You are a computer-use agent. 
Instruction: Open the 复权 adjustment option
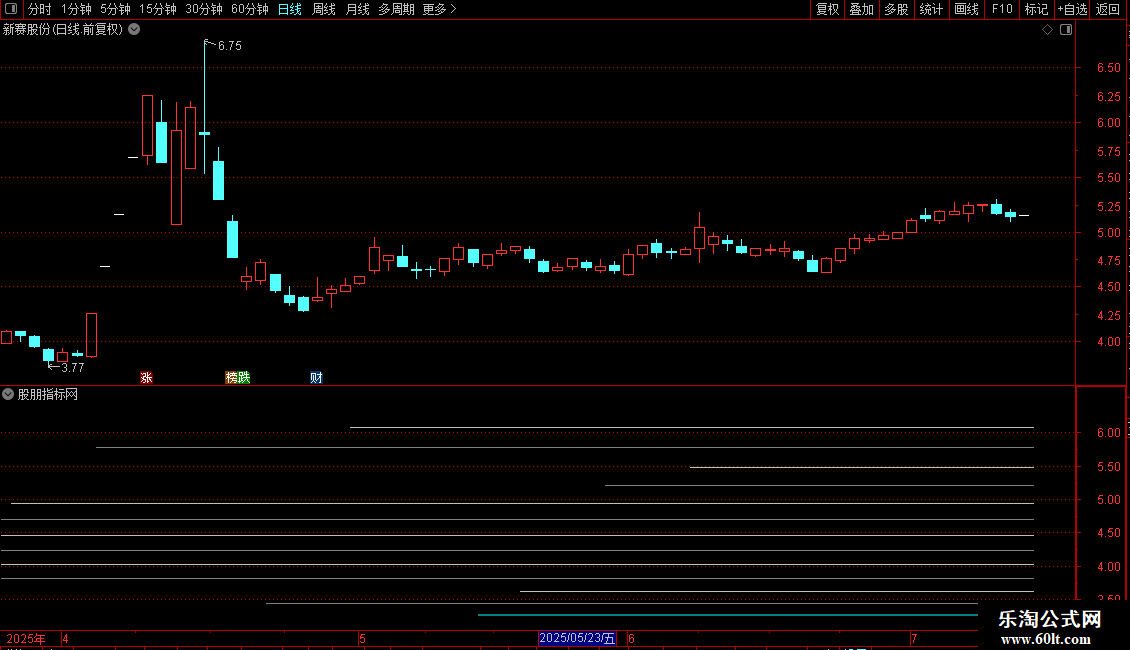[827, 9]
